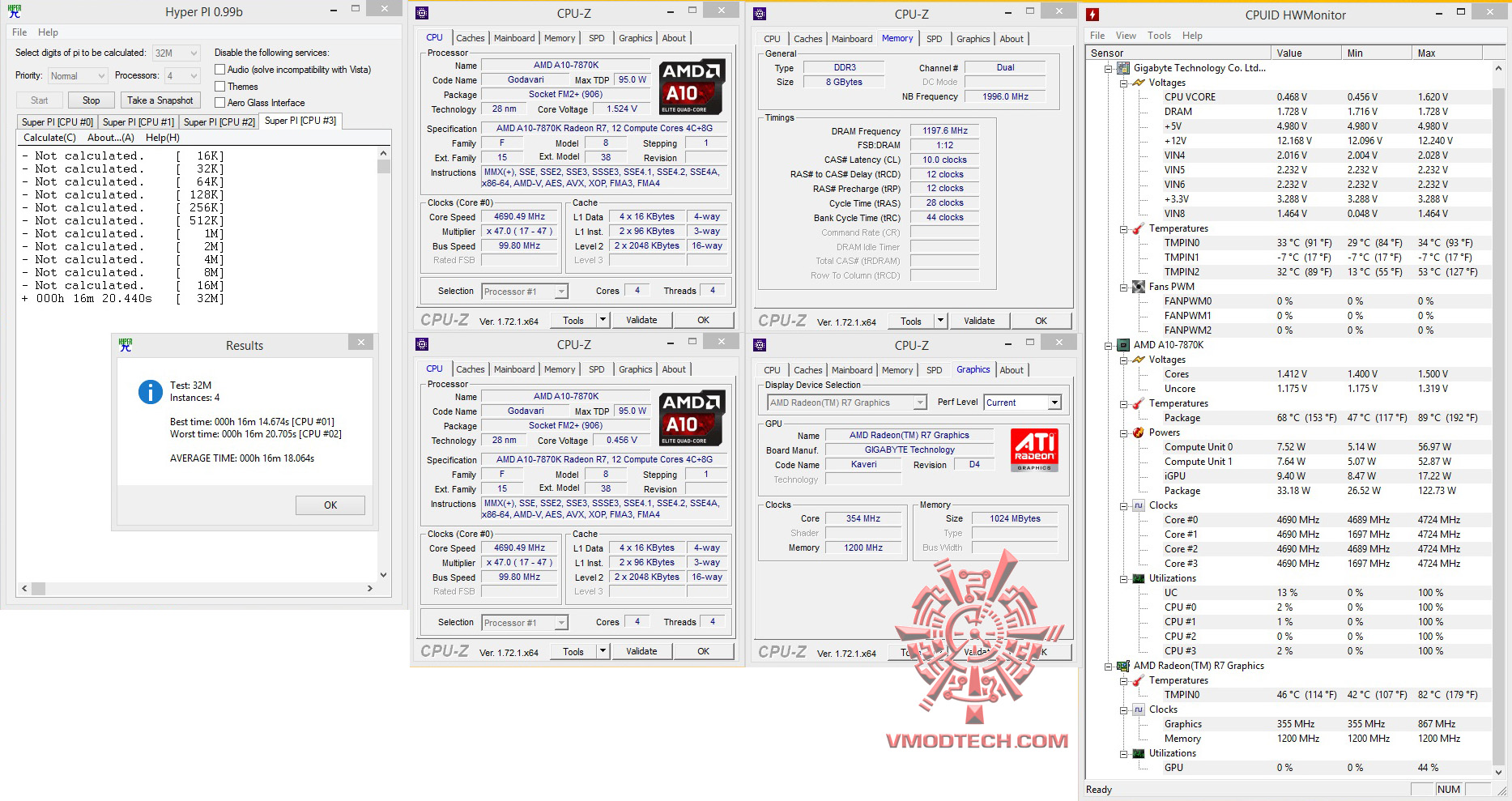Viewport: 1512px width, 801px height.
Task: Click the Stop button in Hyper PI
Action: pyautogui.click(x=91, y=100)
